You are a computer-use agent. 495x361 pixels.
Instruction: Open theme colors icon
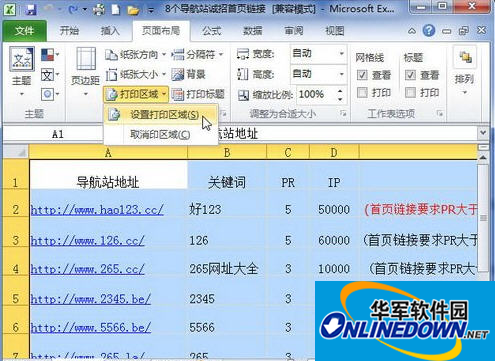(x=50, y=54)
